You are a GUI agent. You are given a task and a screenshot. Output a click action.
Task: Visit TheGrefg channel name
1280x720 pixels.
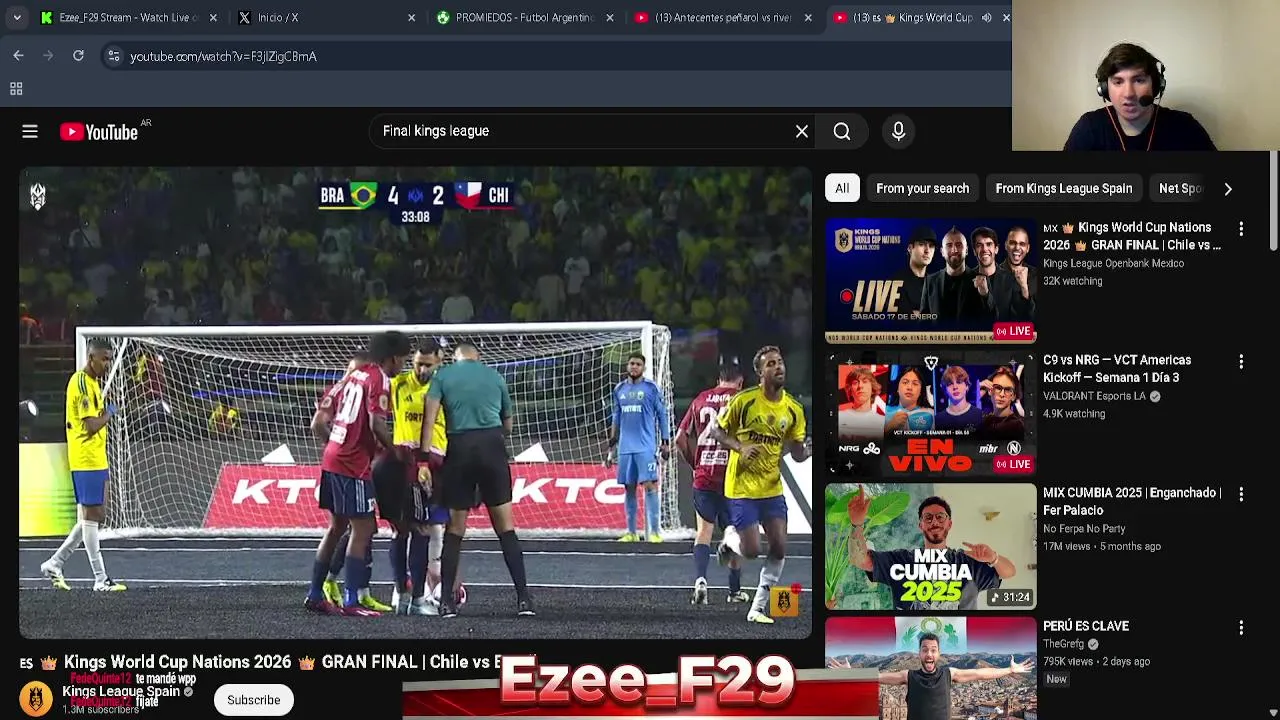click(1063, 644)
